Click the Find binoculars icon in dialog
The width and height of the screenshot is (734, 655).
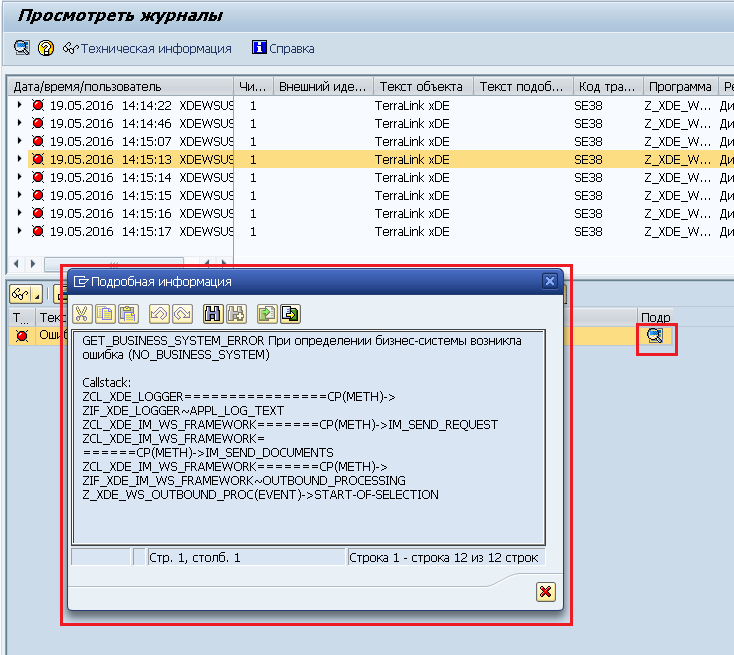click(x=212, y=313)
